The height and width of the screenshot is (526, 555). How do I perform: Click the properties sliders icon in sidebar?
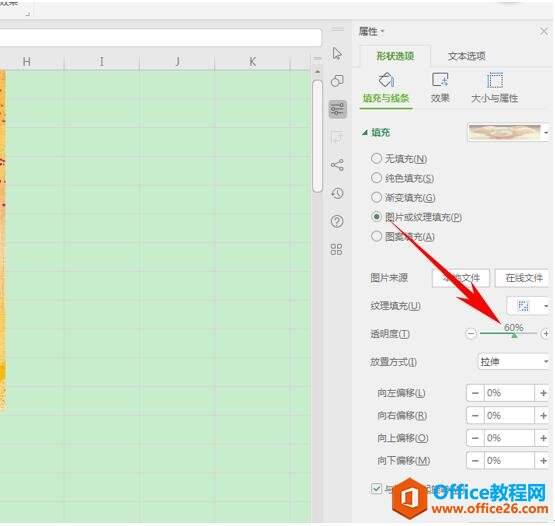click(x=337, y=109)
